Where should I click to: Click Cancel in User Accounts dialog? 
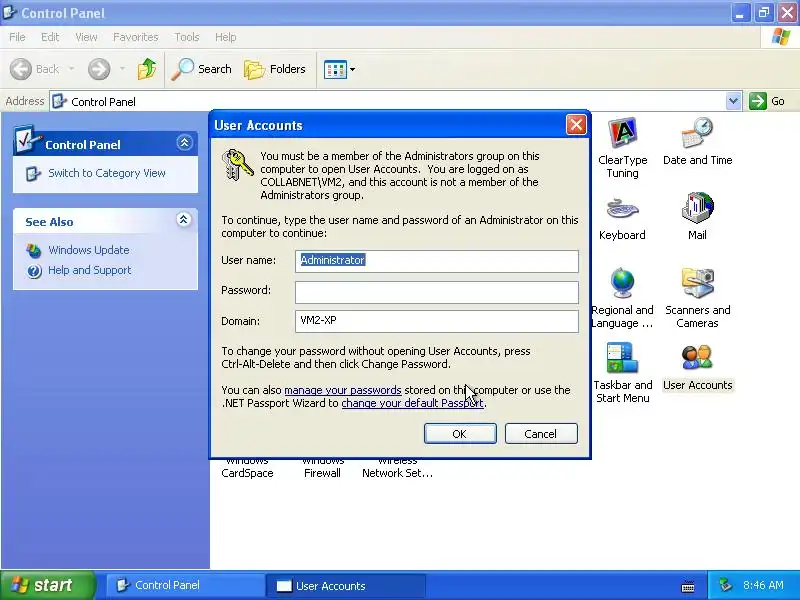[541, 434]
